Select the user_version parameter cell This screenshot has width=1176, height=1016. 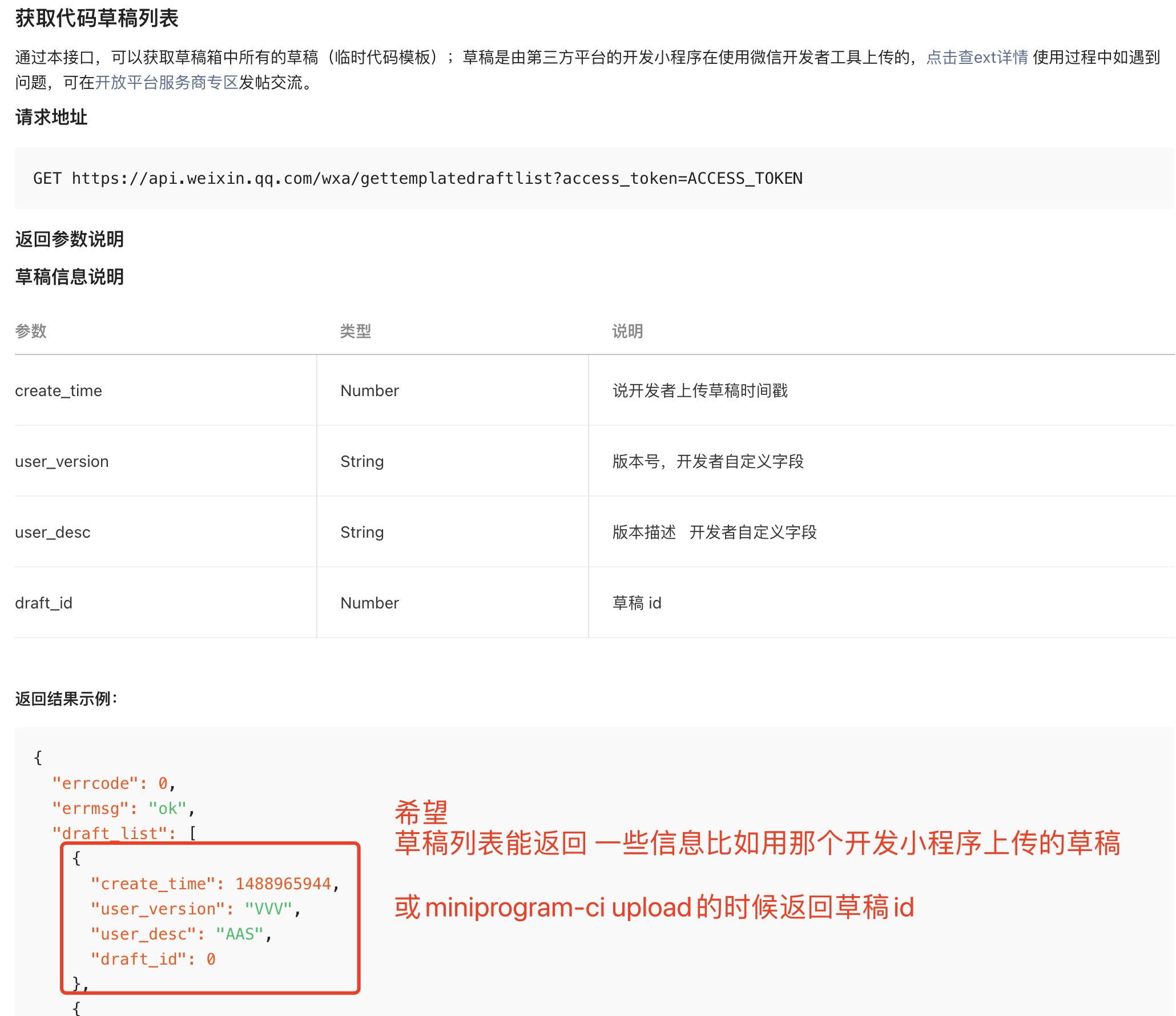tap(62, 462)
